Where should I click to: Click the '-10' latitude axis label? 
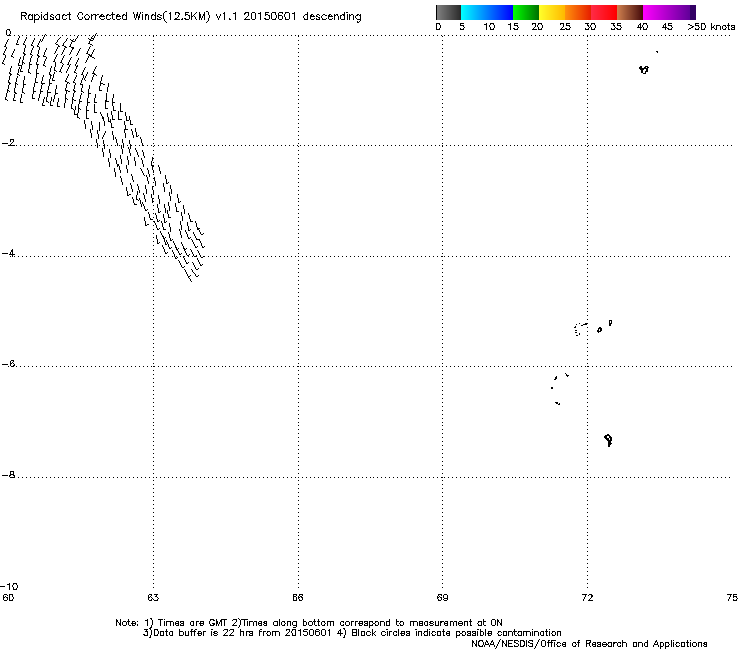coord(9,587)
